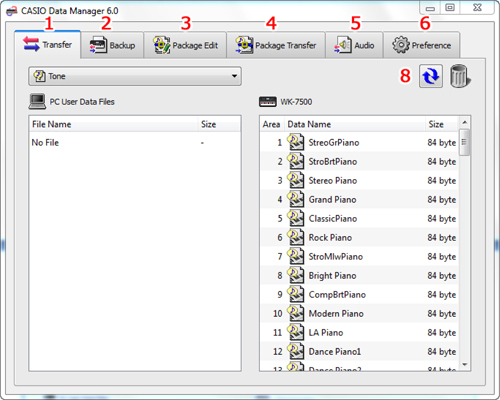Click the Tone icon in the dropdown
The image size is (500, 400).
(x=39, y=76)
